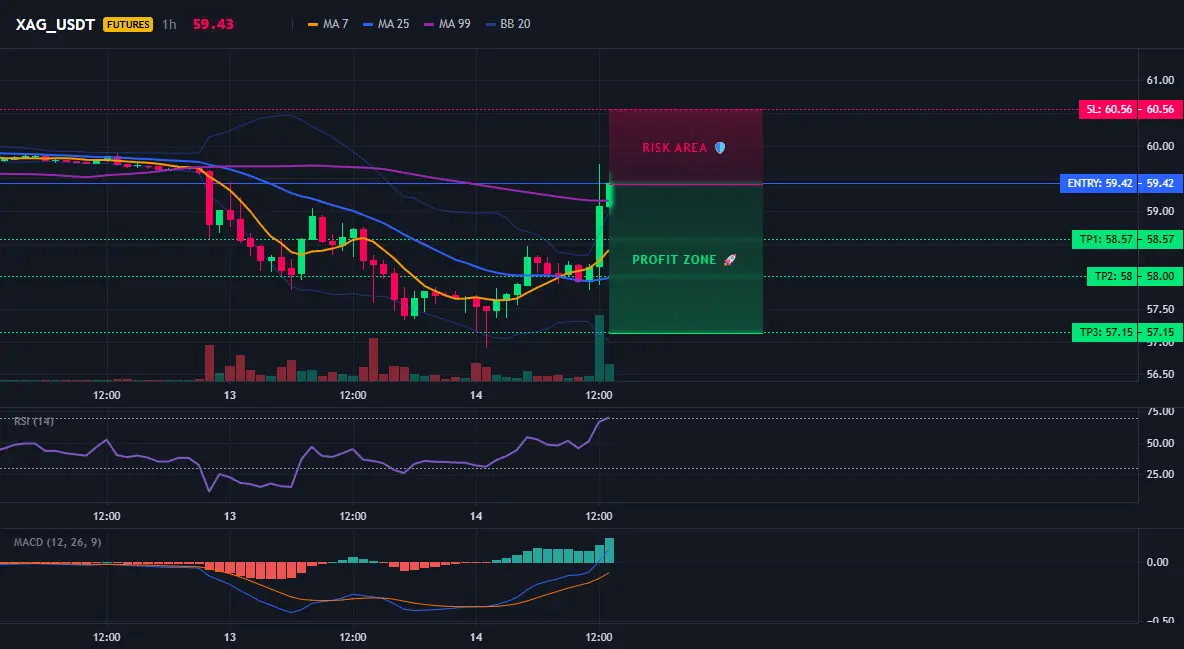Click the red 59.43 current price
Image resolution: width=1184 pixels, height=649 pixels.
coord(213,24)
